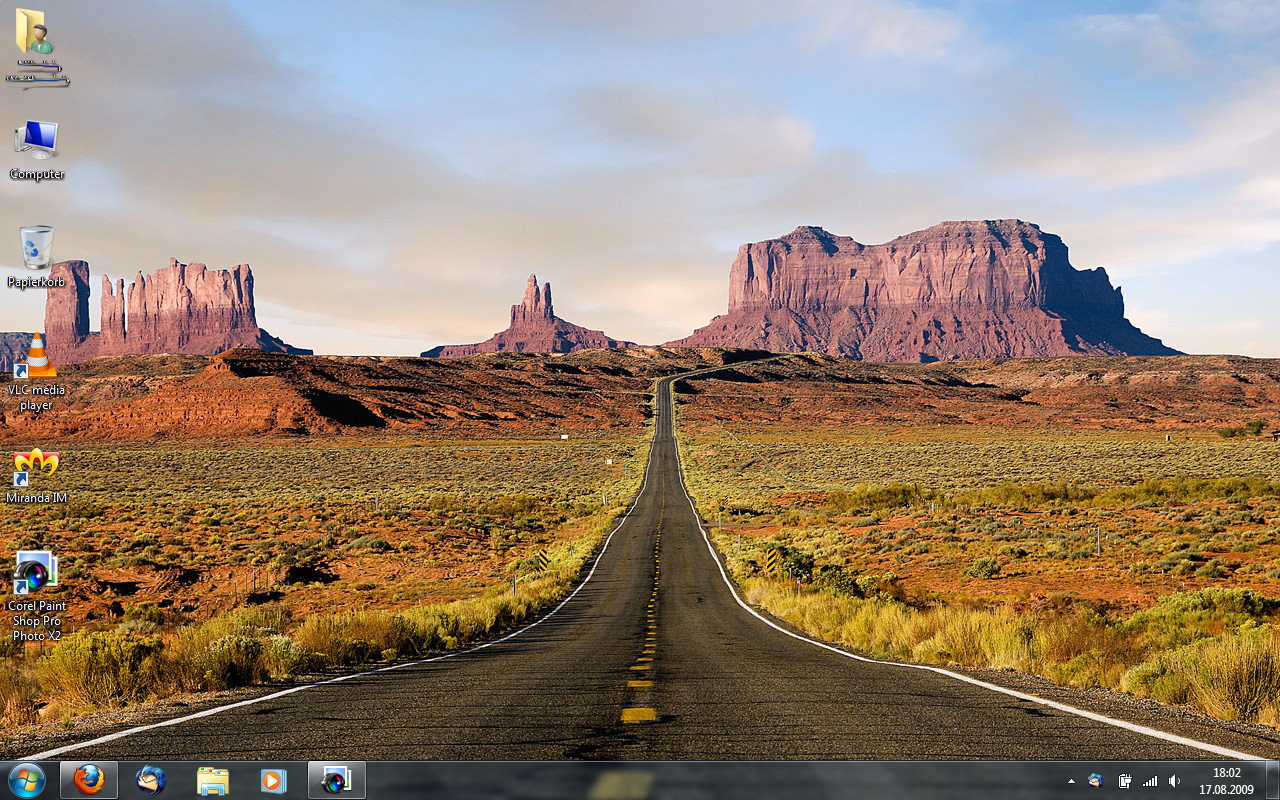Click the Show Desktop strip beside the clock
The width and height of the screenshot is (1280, 800).
(1272, 780)
